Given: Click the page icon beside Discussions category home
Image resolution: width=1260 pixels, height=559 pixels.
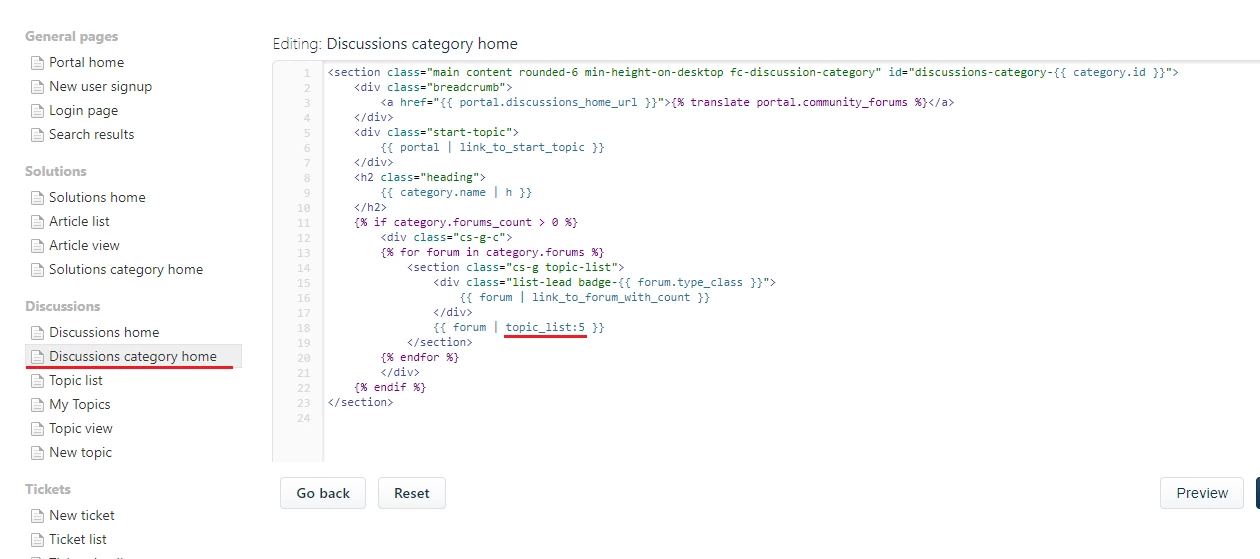Looking at the screenshot, I should pyautogui.click(x=38, y=357).
